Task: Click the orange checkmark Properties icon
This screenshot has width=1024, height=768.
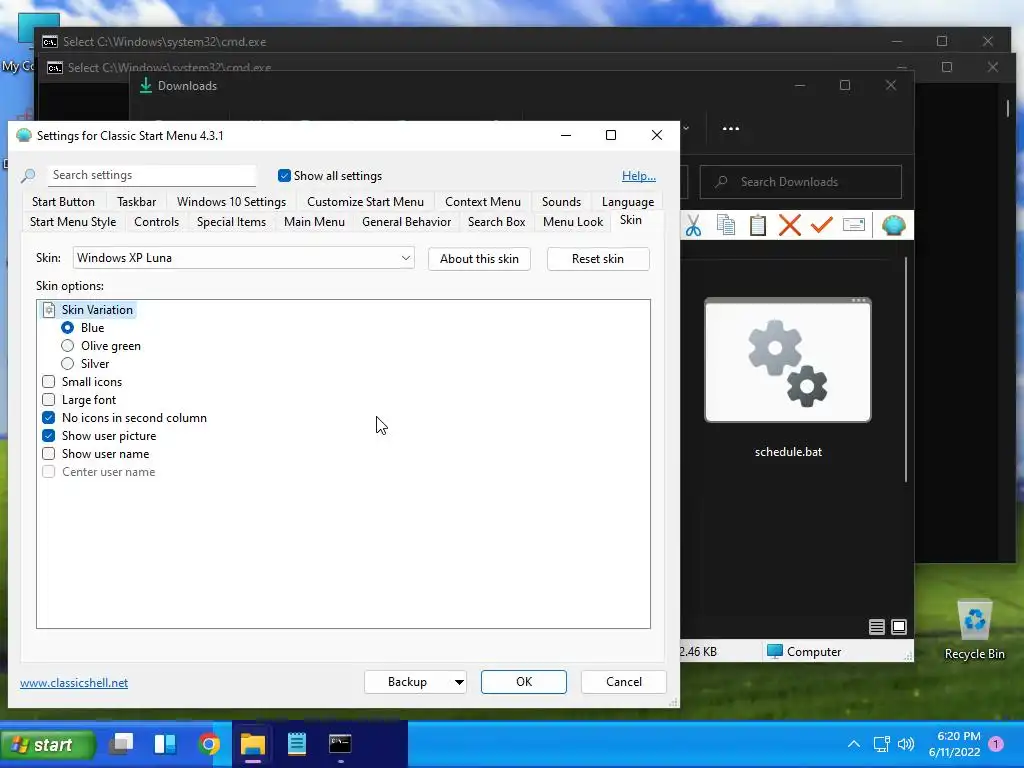Action: [822, 225]
